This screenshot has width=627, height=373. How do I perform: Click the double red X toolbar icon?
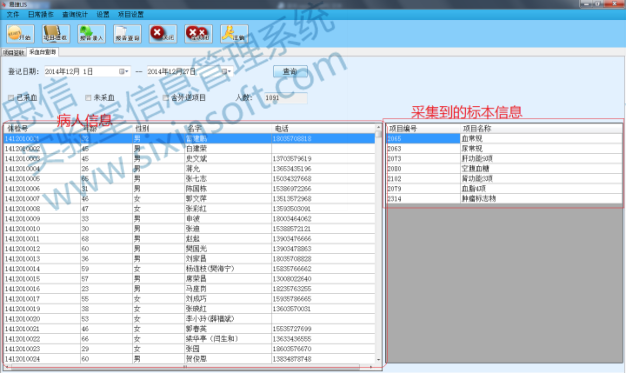tap(198, 34)
